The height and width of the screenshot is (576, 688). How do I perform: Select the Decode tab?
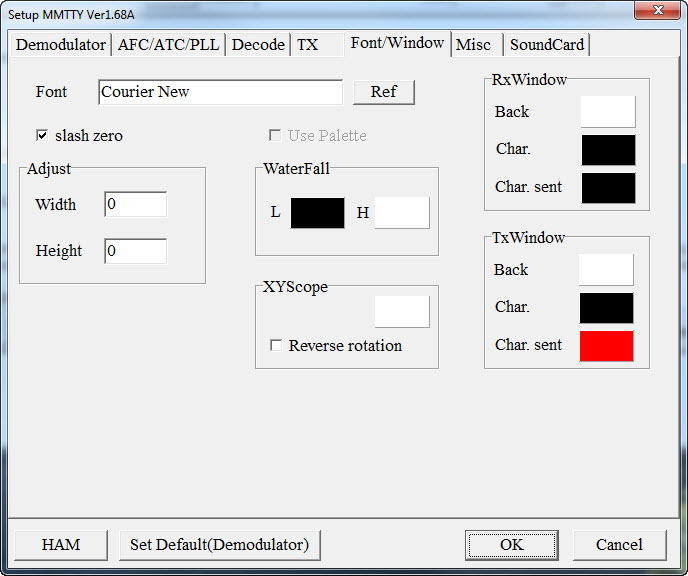tap(258, 45)
